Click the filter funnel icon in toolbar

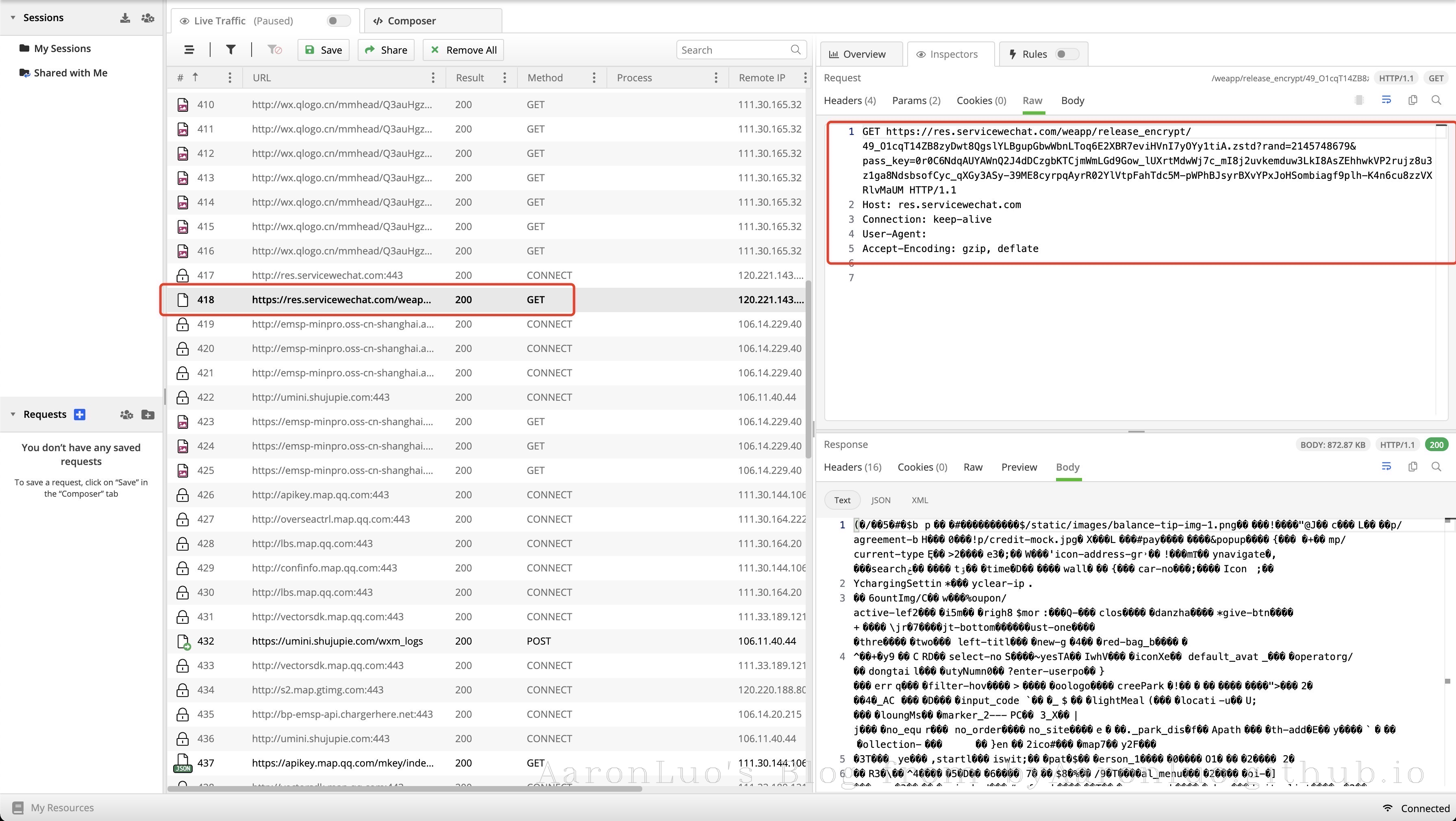pos(230,50)
